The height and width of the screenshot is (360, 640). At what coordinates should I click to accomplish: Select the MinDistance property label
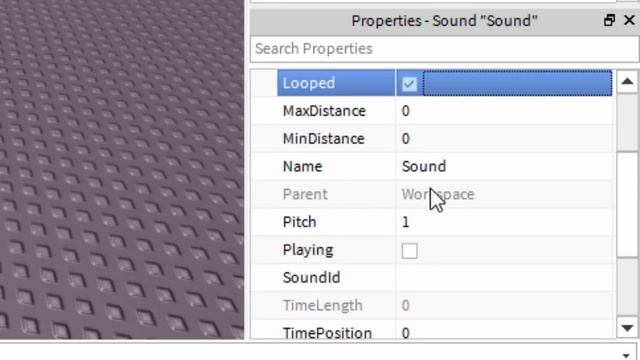click(323, 139)
